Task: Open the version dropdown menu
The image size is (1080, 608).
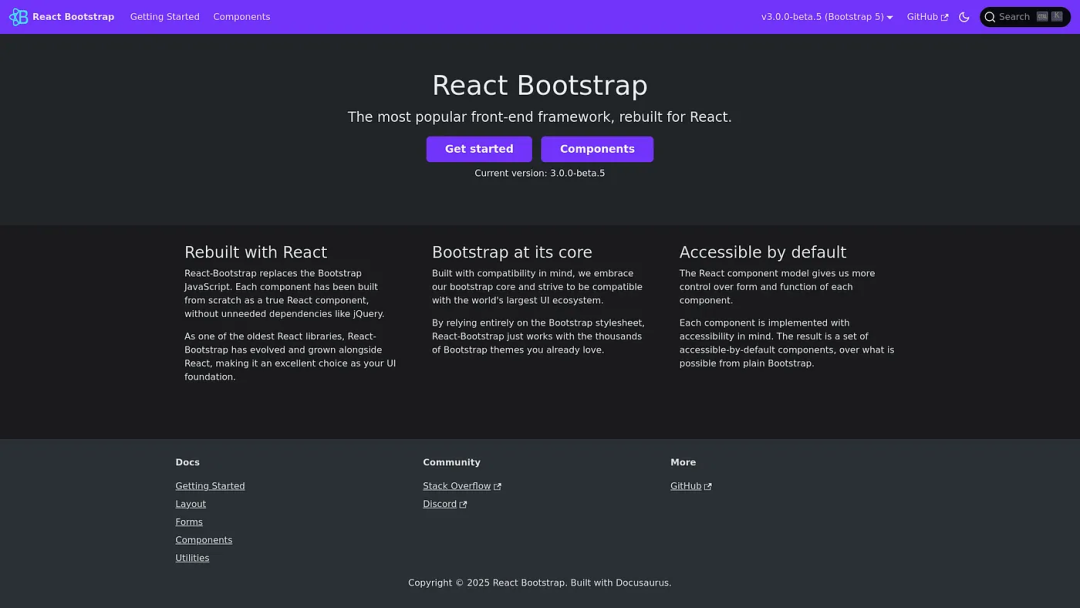Action: click(x=826, y=17)
